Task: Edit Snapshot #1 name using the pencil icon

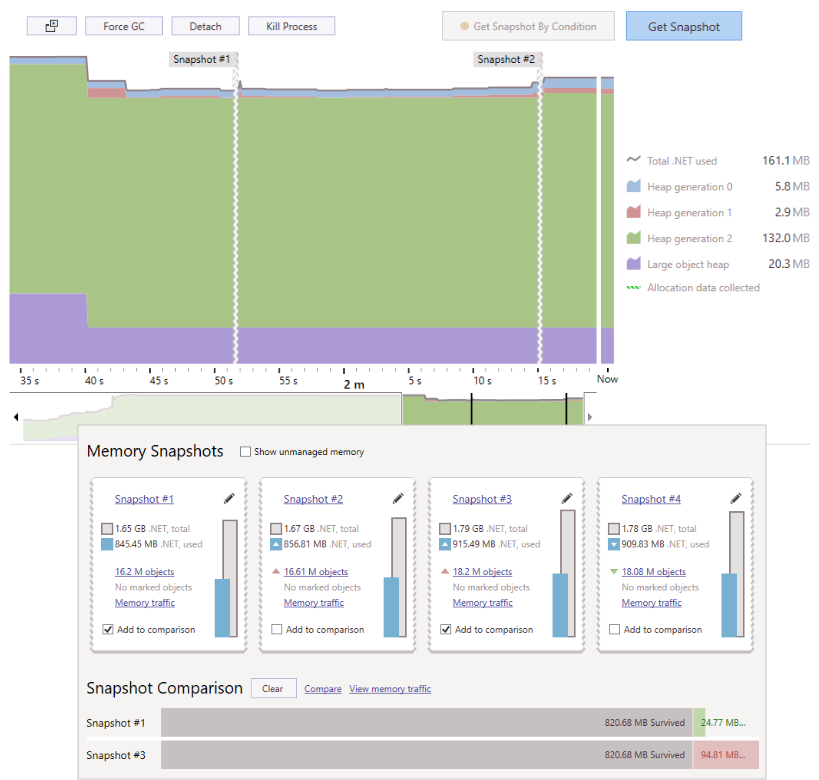Action: click(228, 497)
